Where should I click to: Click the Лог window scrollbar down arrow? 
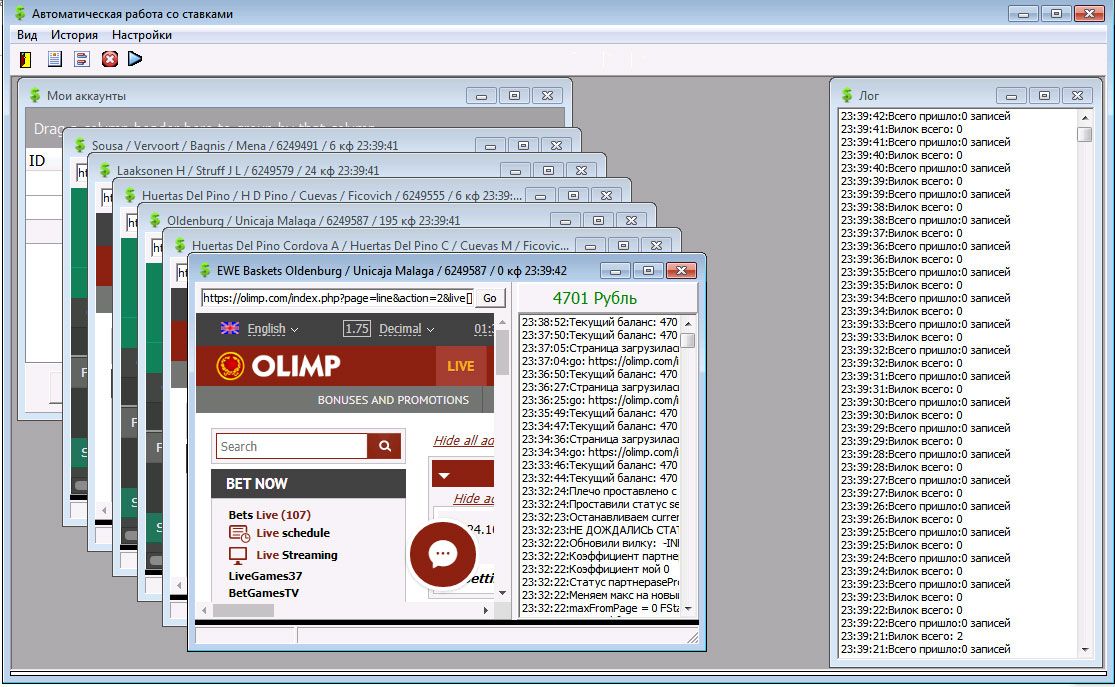click(x=1085, y=650)
